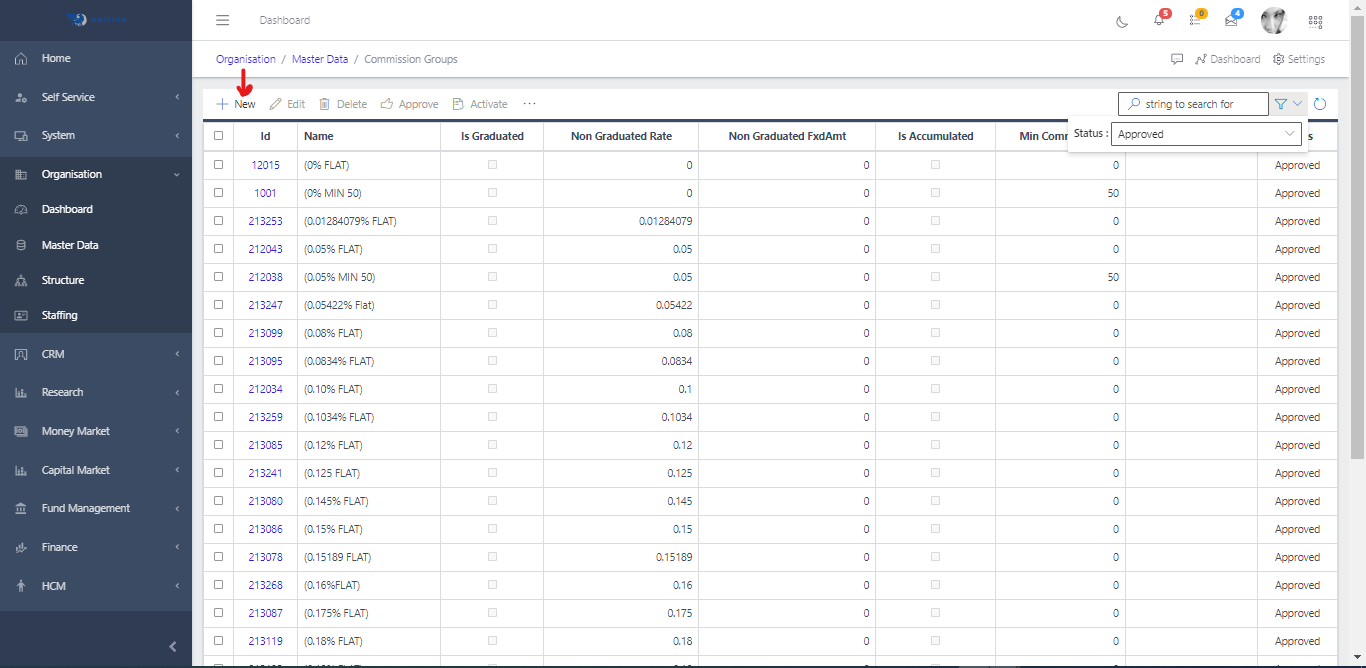The height and width of the screenshot is (668, 1366).
Task: Open the chat comment icon
Action: point(1177,59)
